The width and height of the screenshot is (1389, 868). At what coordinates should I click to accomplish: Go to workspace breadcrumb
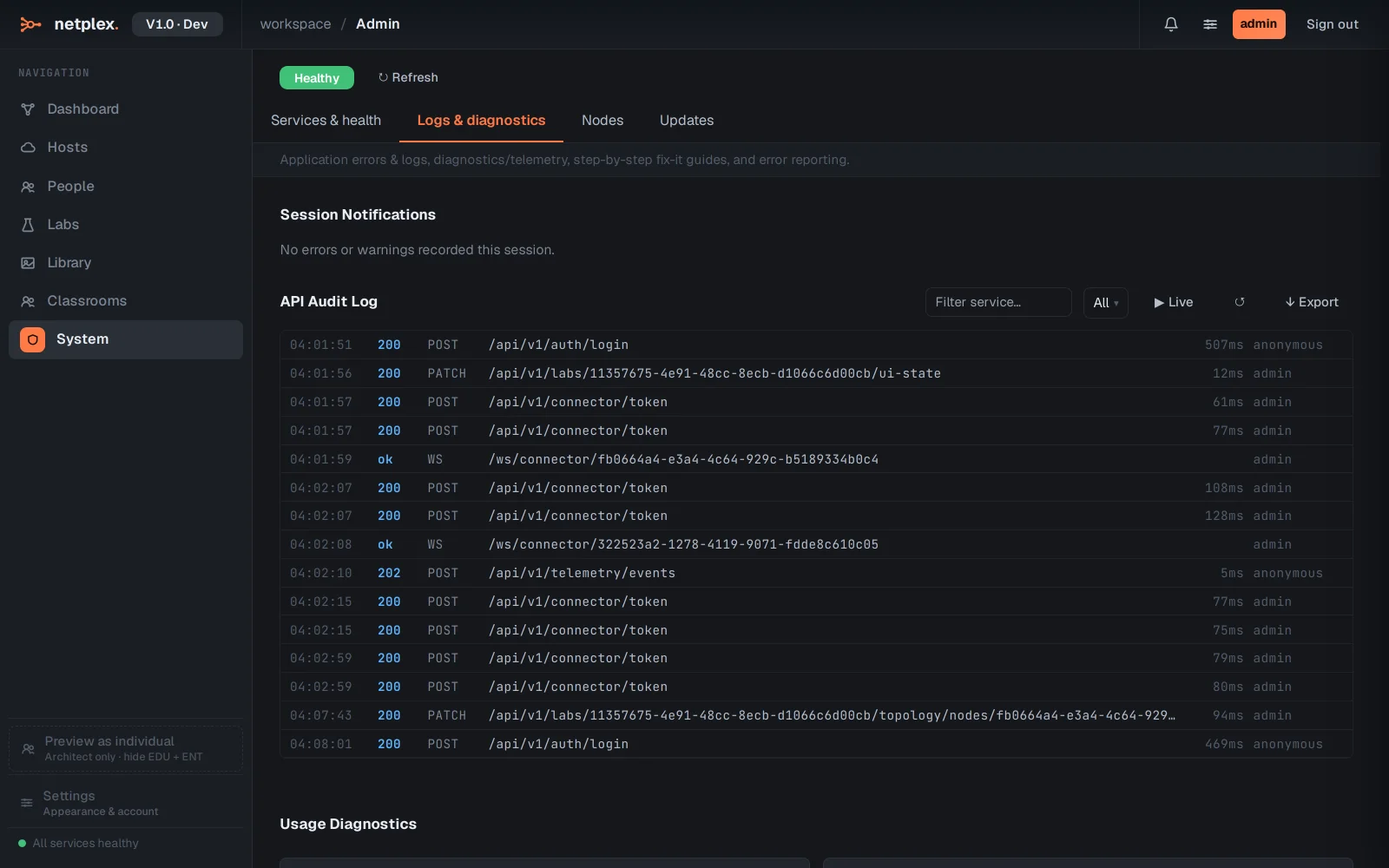(x=295, y=24)
